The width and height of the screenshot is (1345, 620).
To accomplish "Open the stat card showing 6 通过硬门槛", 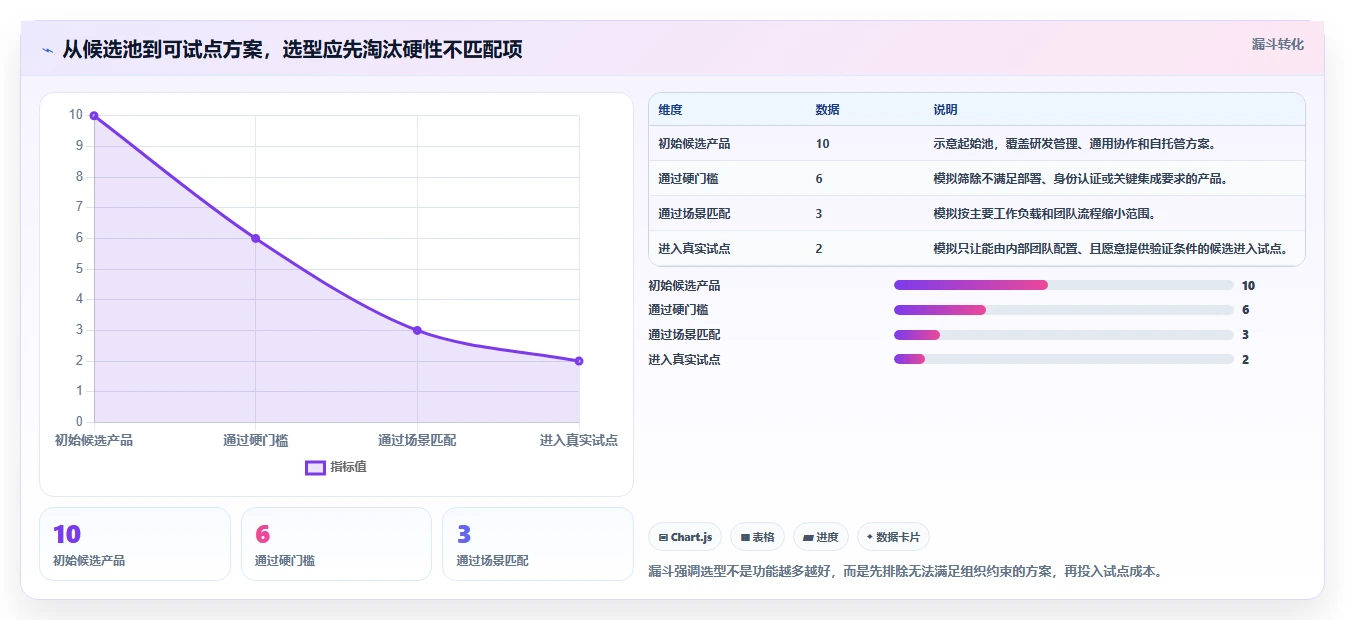I will coord(336,544).
